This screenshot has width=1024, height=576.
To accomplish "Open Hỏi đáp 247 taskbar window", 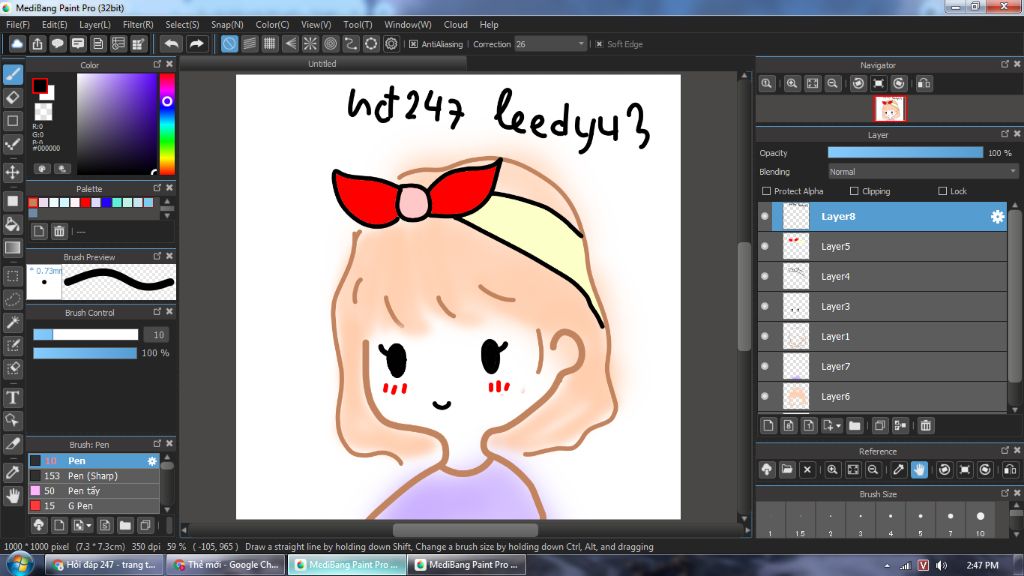I will click(104, 565).
